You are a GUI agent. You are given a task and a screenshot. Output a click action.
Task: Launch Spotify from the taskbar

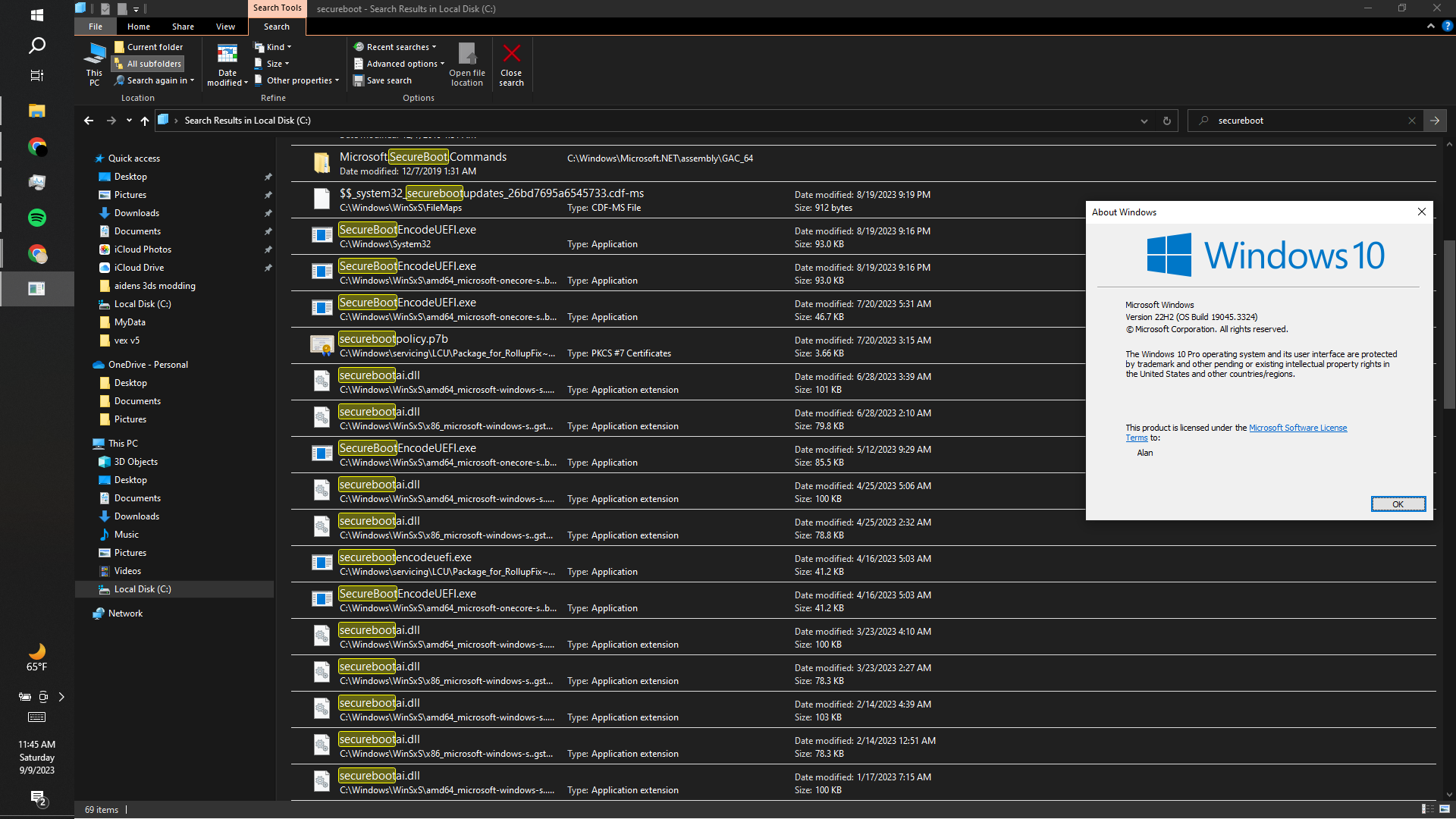36,218
